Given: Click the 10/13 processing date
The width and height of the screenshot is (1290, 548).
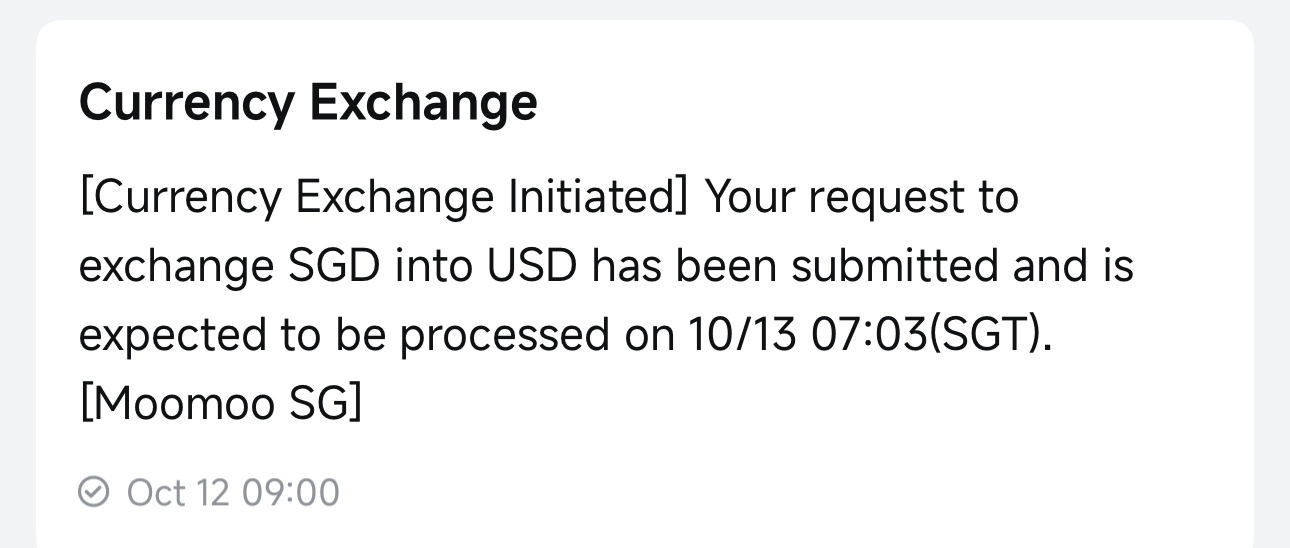Looking at the screenshot, I should click(741, 336).
